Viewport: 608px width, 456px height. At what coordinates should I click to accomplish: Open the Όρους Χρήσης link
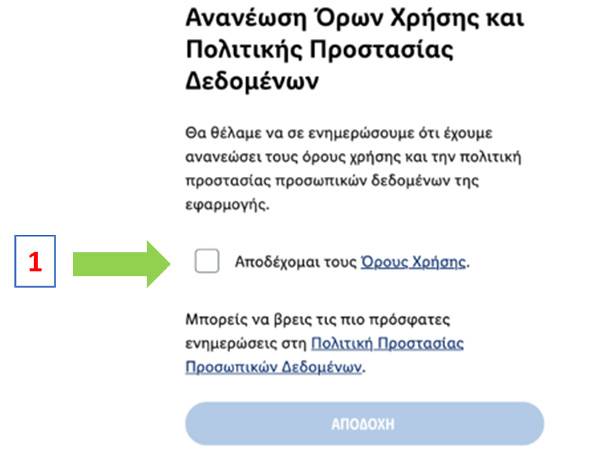(x=413, y=262)
